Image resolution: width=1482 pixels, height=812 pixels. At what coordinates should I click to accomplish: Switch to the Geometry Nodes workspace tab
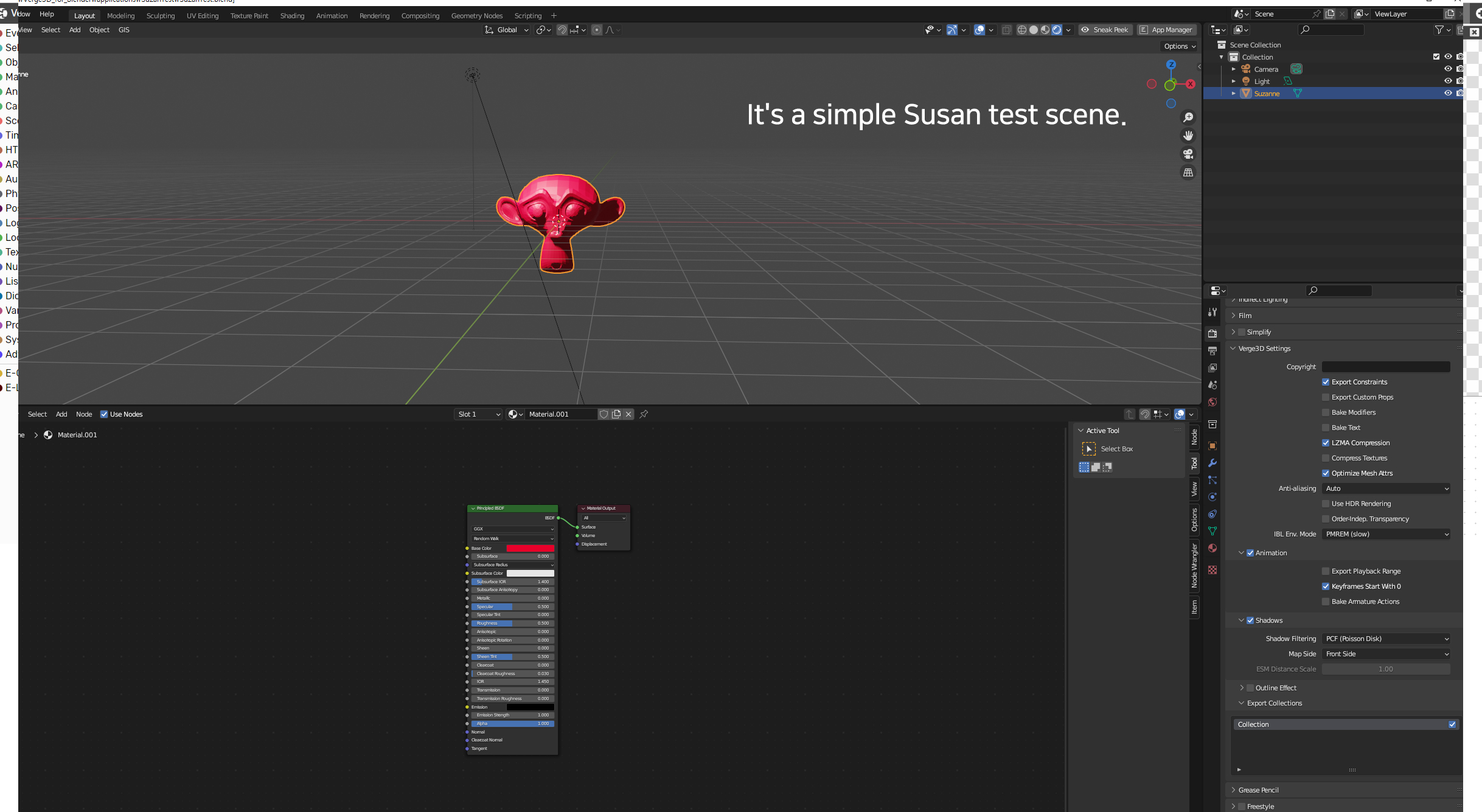(477, 16)
